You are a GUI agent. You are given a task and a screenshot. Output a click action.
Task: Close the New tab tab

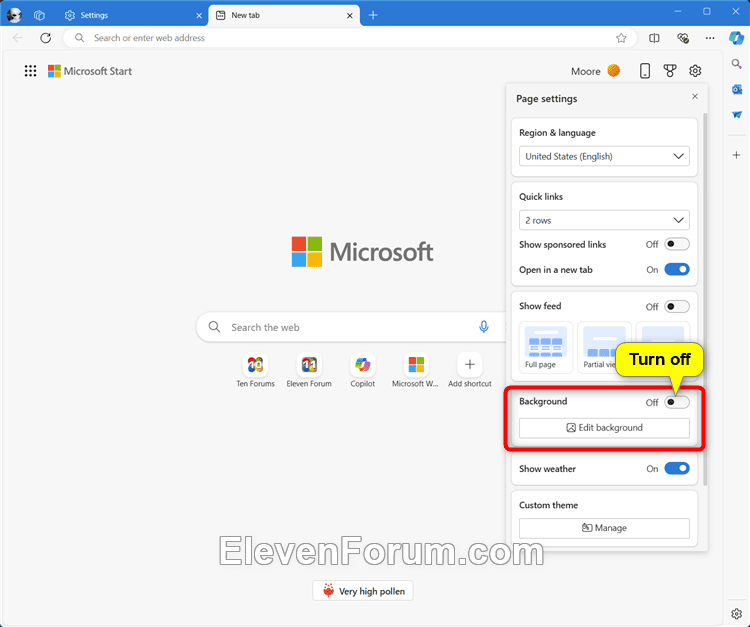tap(350, 16)
